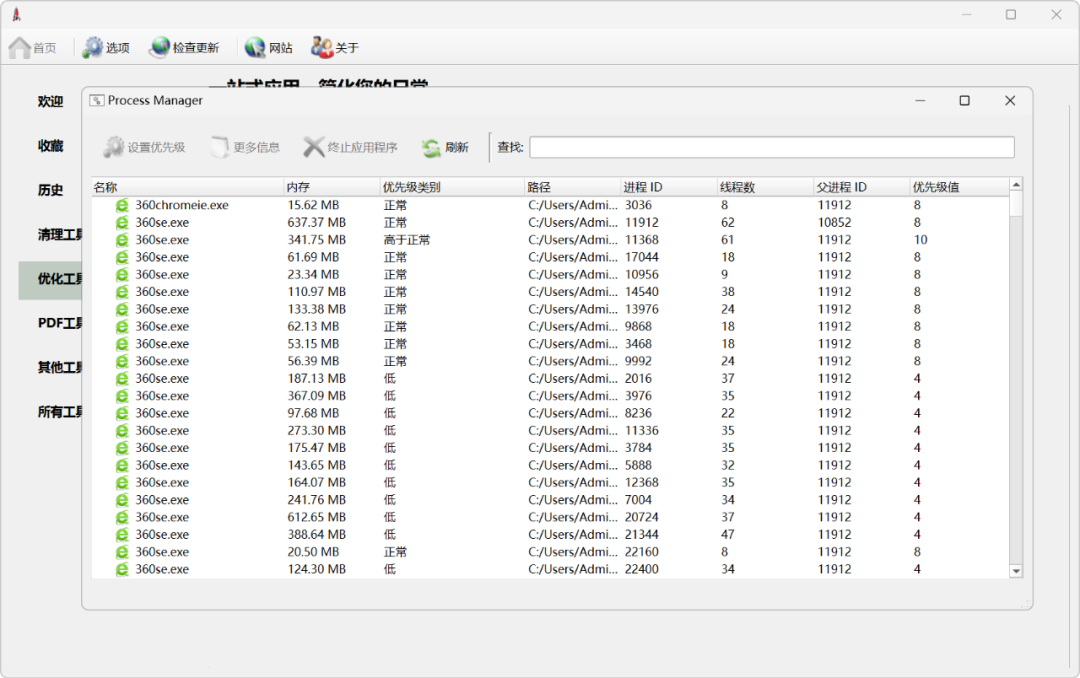The width and height of the screenshot is (1080, 678).
Task: Select memory value 187.13 MB
Action: tap(316, 378)
